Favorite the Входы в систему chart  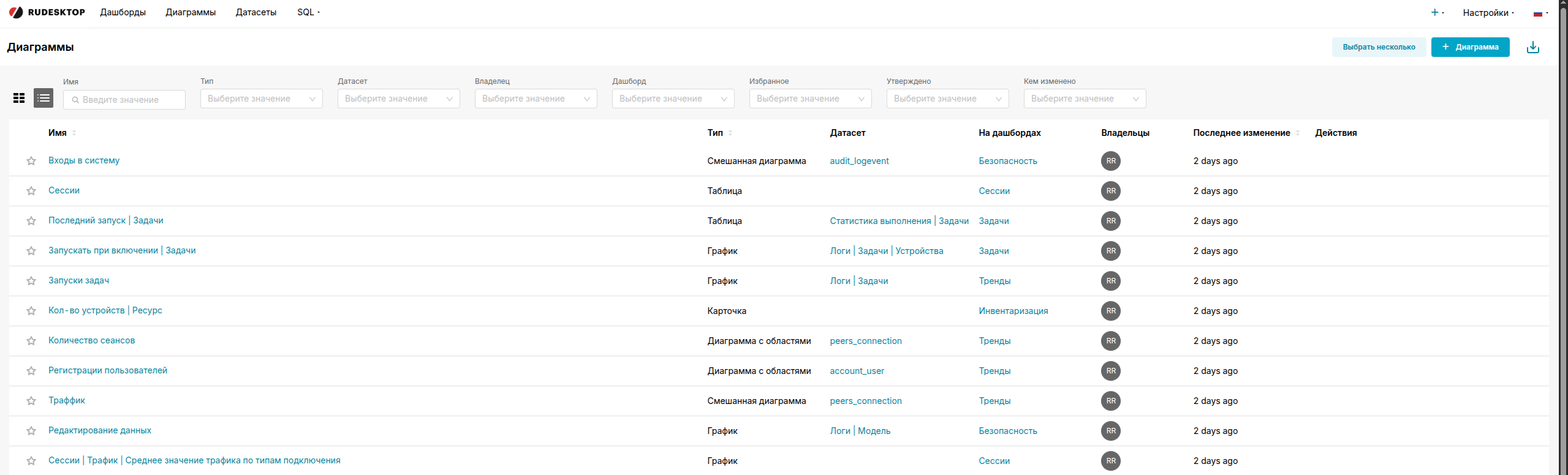(x=31, y=161)
